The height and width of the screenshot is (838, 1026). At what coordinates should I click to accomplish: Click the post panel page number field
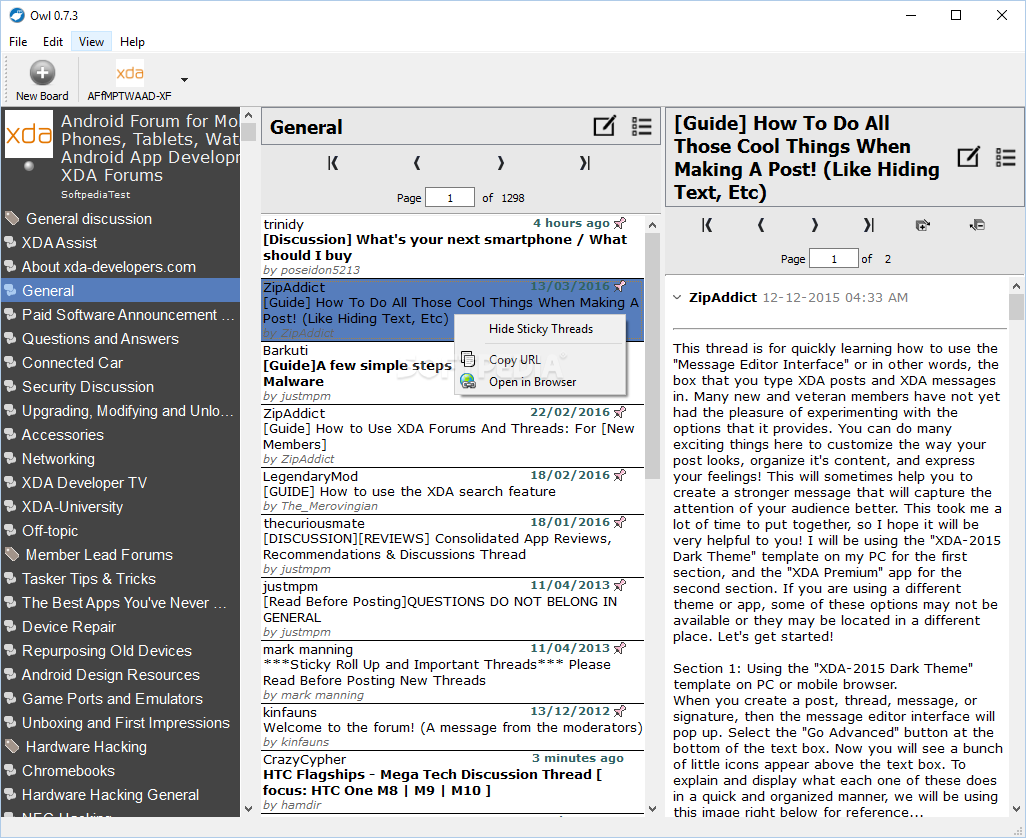point(834,258)
